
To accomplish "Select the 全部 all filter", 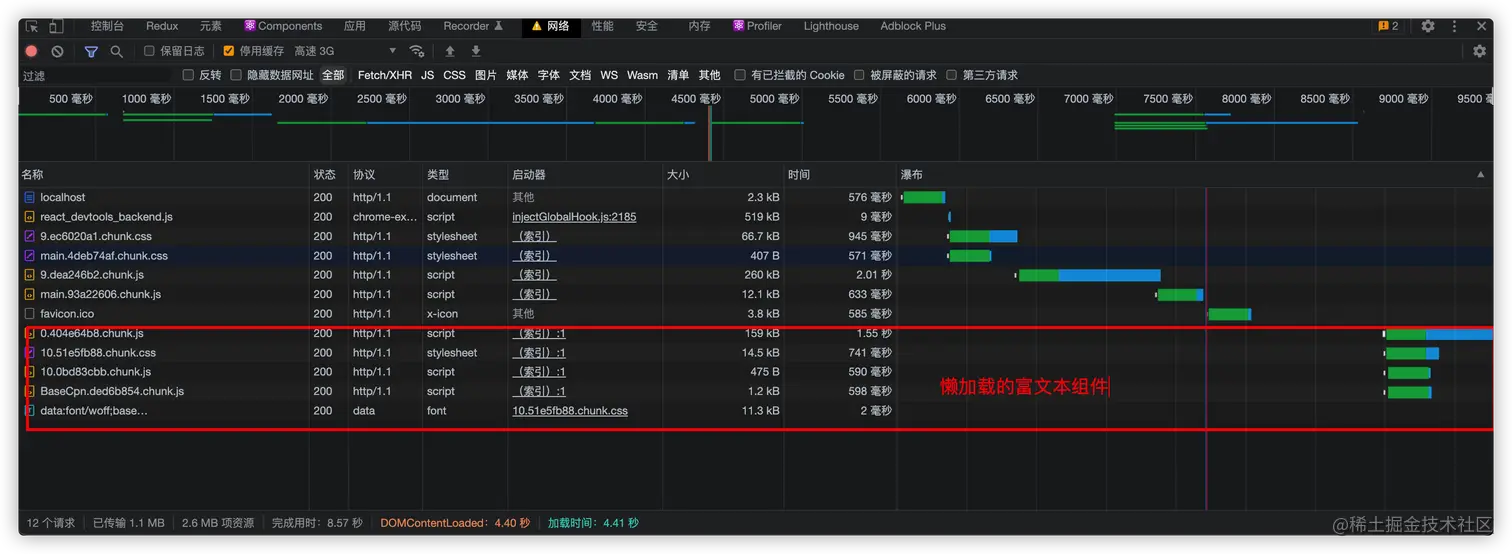I will pos(333,75).
